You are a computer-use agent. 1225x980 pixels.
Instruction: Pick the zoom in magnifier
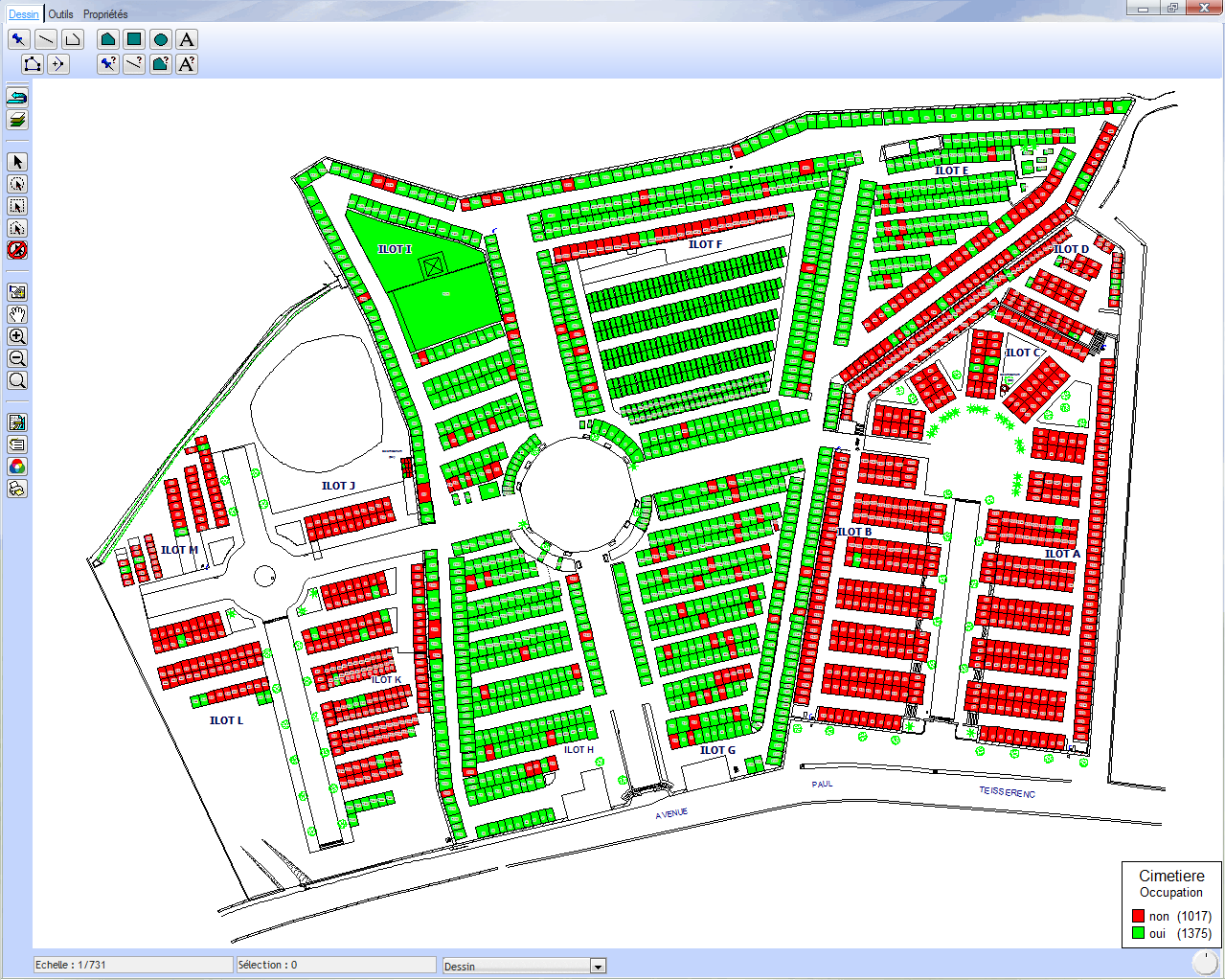[x=17, y=336]
